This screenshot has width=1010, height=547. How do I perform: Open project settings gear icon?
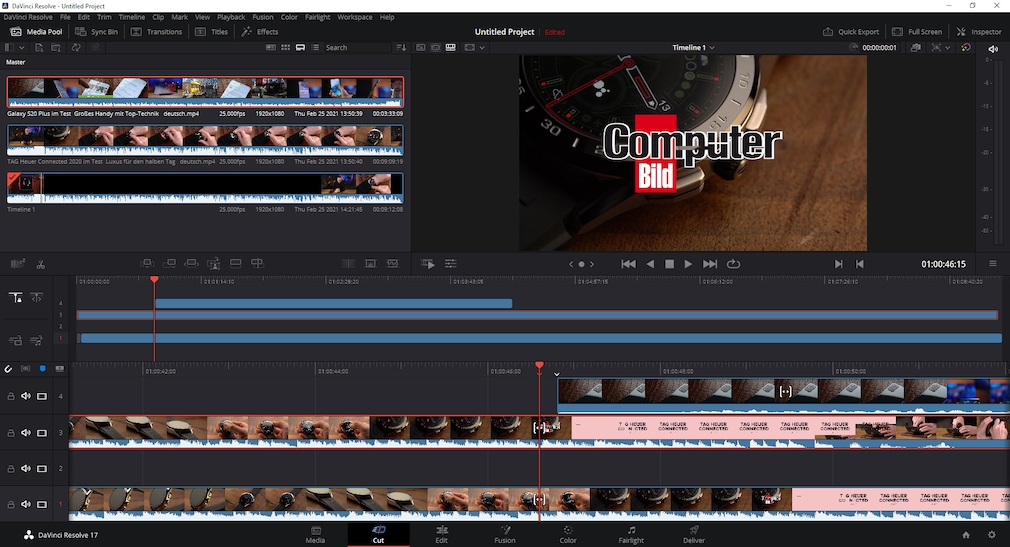[991, 535]
